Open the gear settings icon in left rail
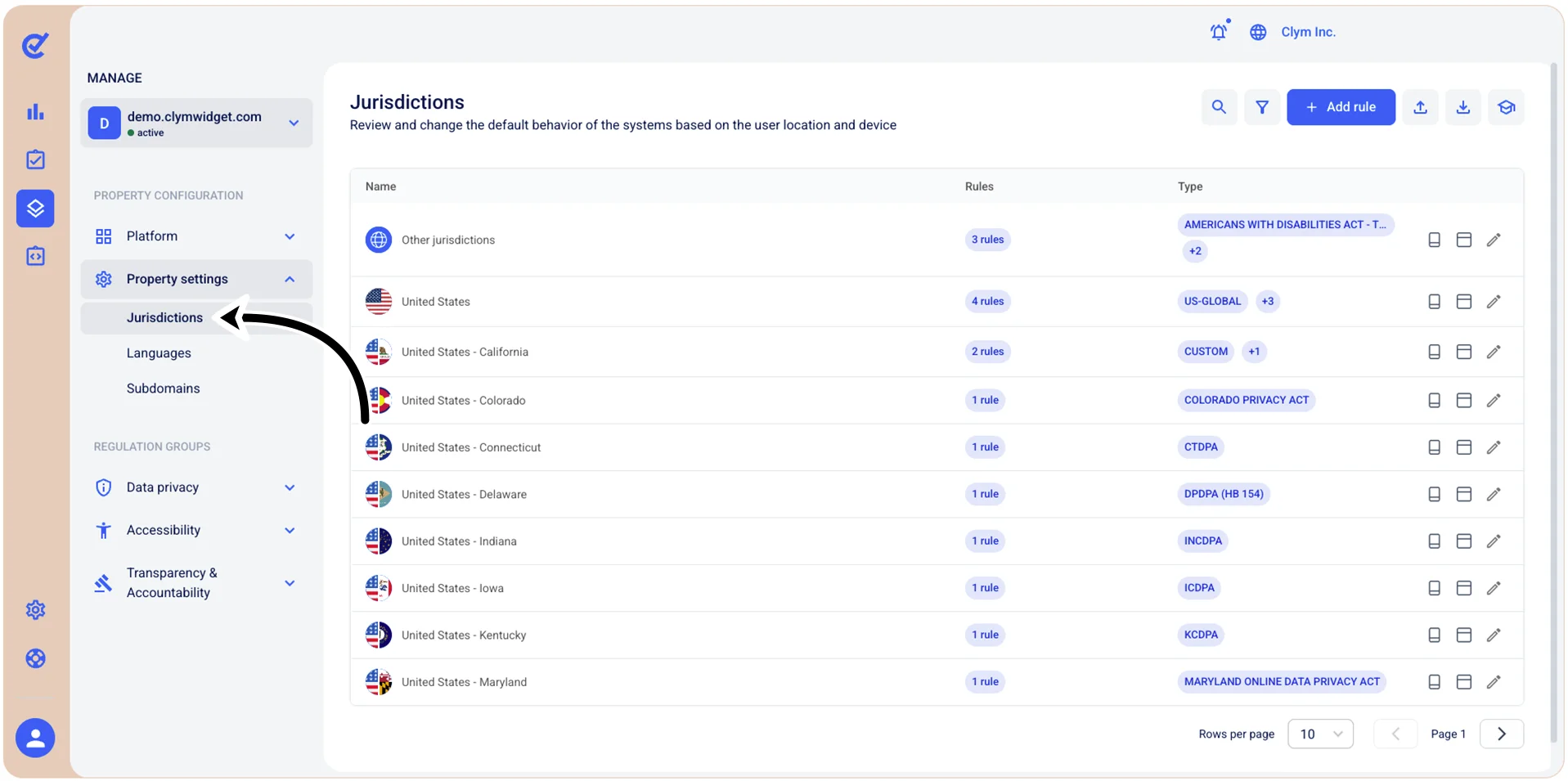Viewport: 1568px width, 781px height. coord(35,609)
